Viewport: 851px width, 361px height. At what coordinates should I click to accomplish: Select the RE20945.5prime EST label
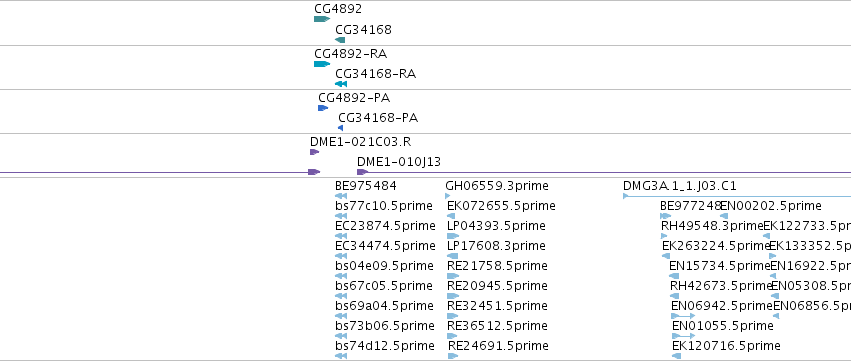pos(498,286)
